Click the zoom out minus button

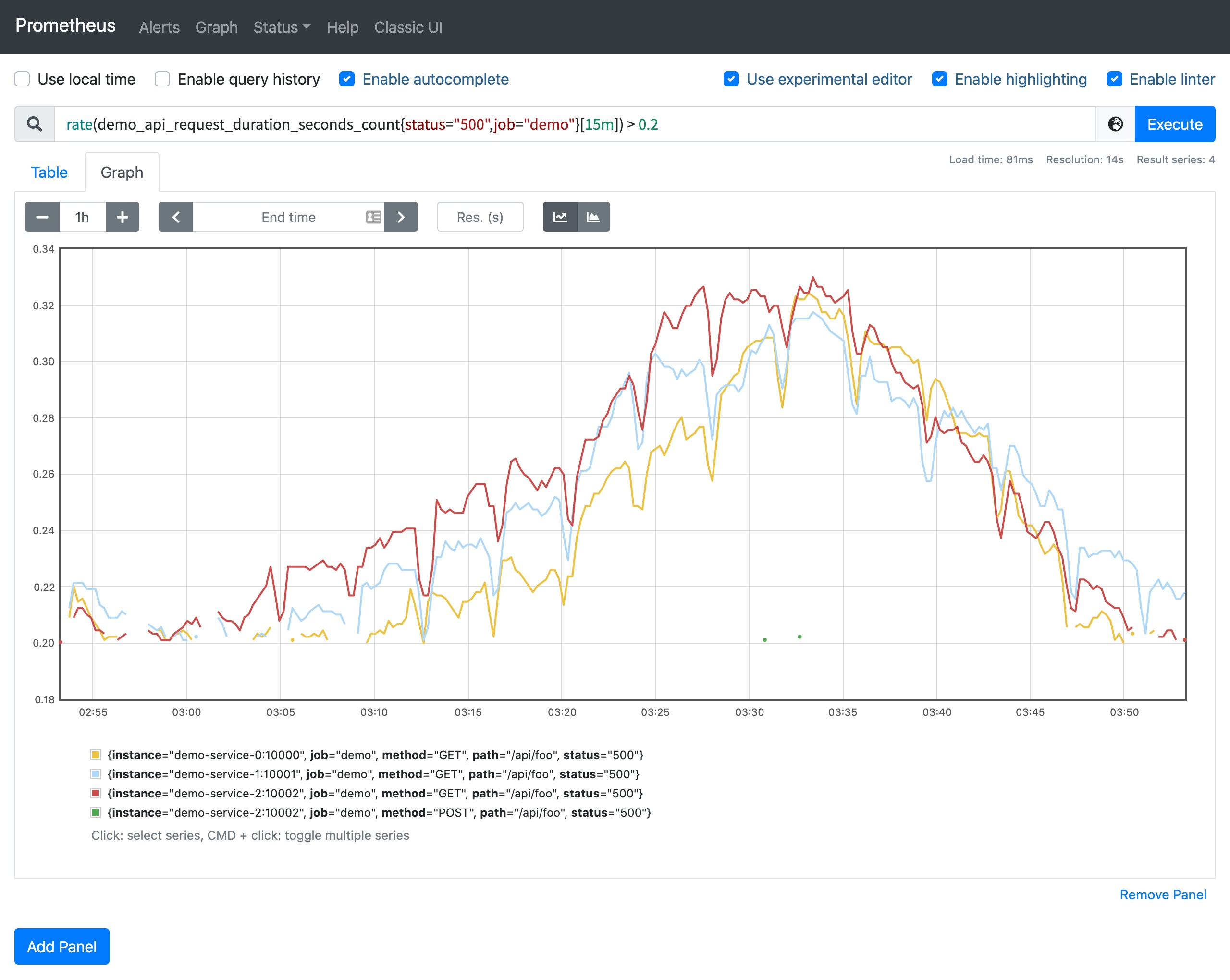41,216
